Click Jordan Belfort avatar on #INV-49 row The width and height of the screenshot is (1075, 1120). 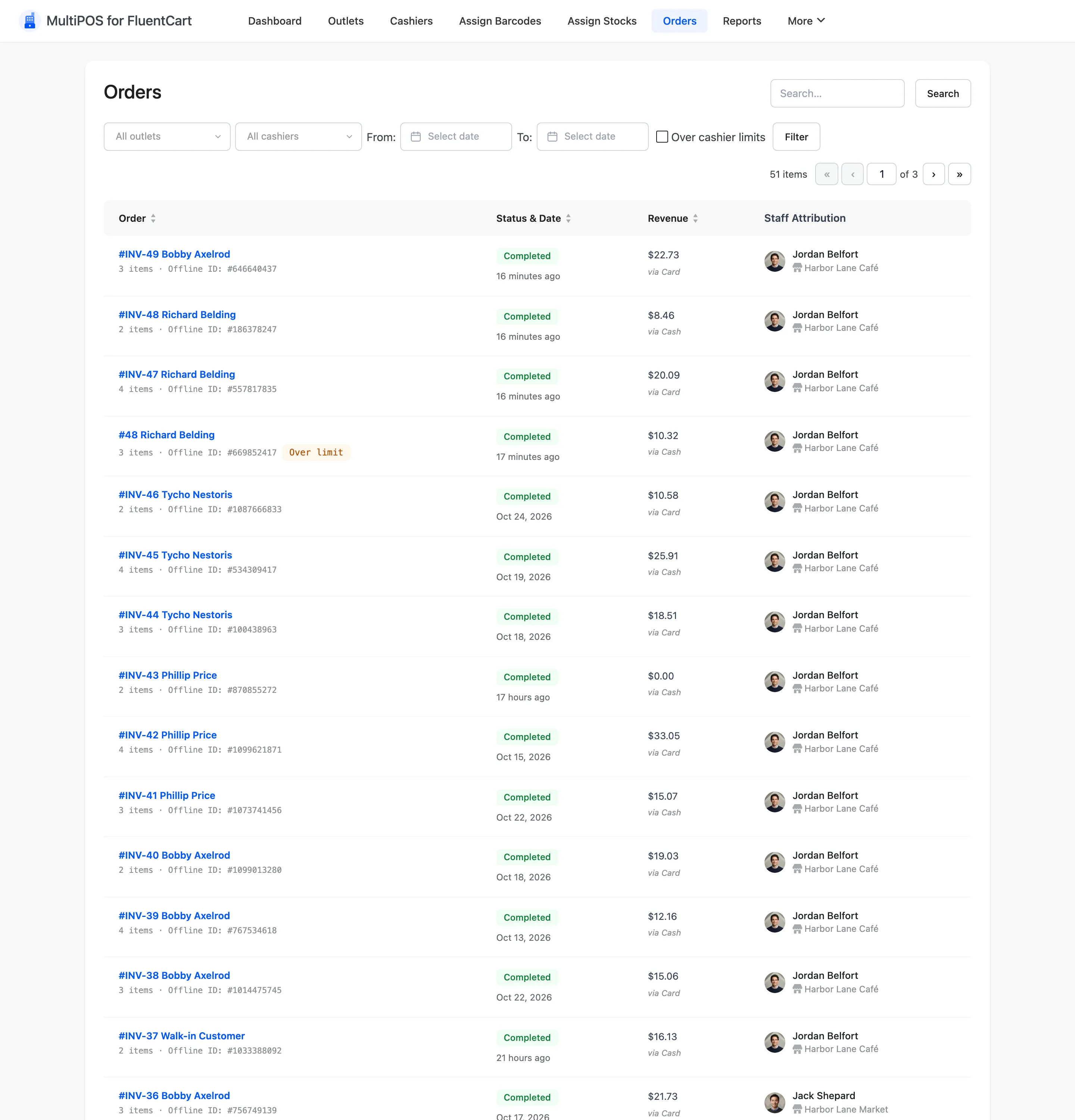775,261
